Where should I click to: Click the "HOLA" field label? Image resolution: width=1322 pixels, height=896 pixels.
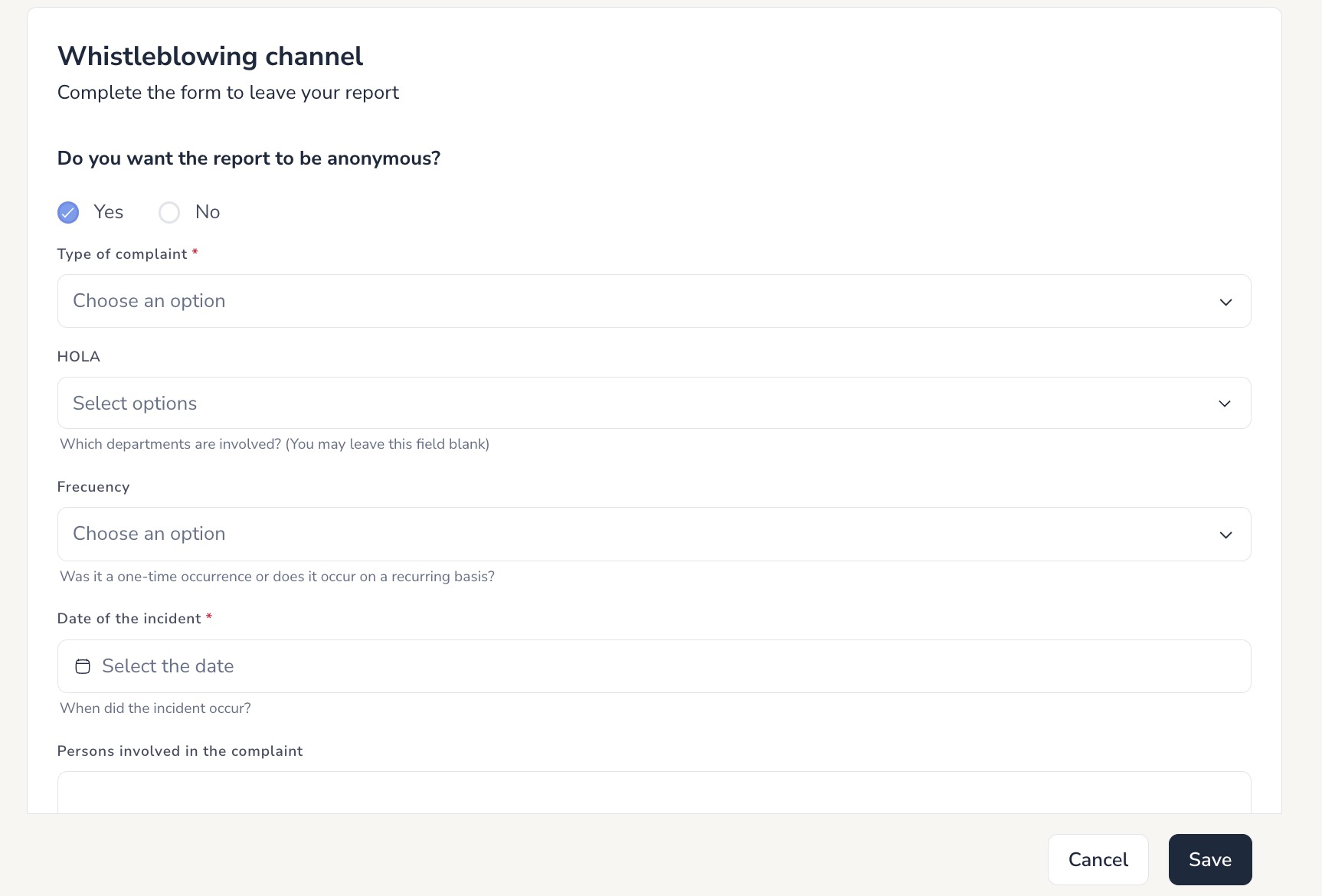tap(79, 357)
